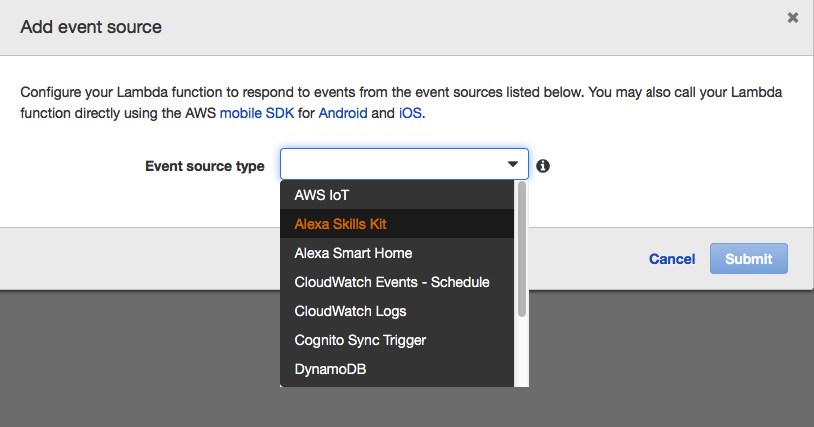Click the Submit button
The width and height of the screenshot is (814, 427).
point(748,259)
